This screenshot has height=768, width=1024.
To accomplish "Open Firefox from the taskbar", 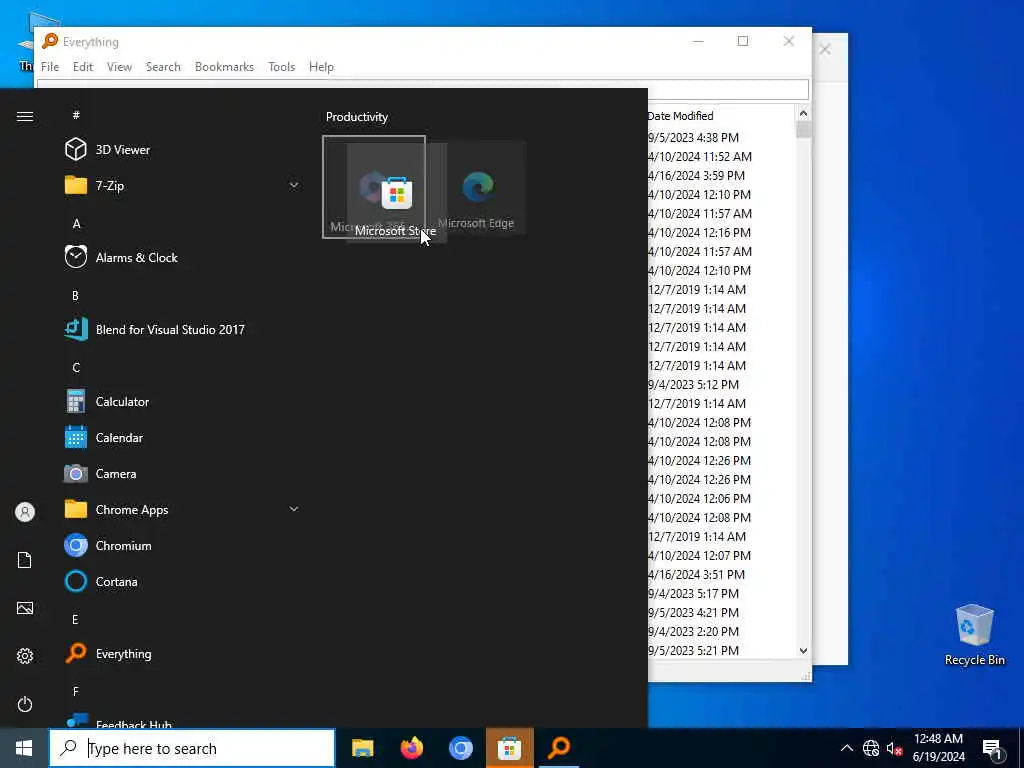I will (x=412, y=748).
